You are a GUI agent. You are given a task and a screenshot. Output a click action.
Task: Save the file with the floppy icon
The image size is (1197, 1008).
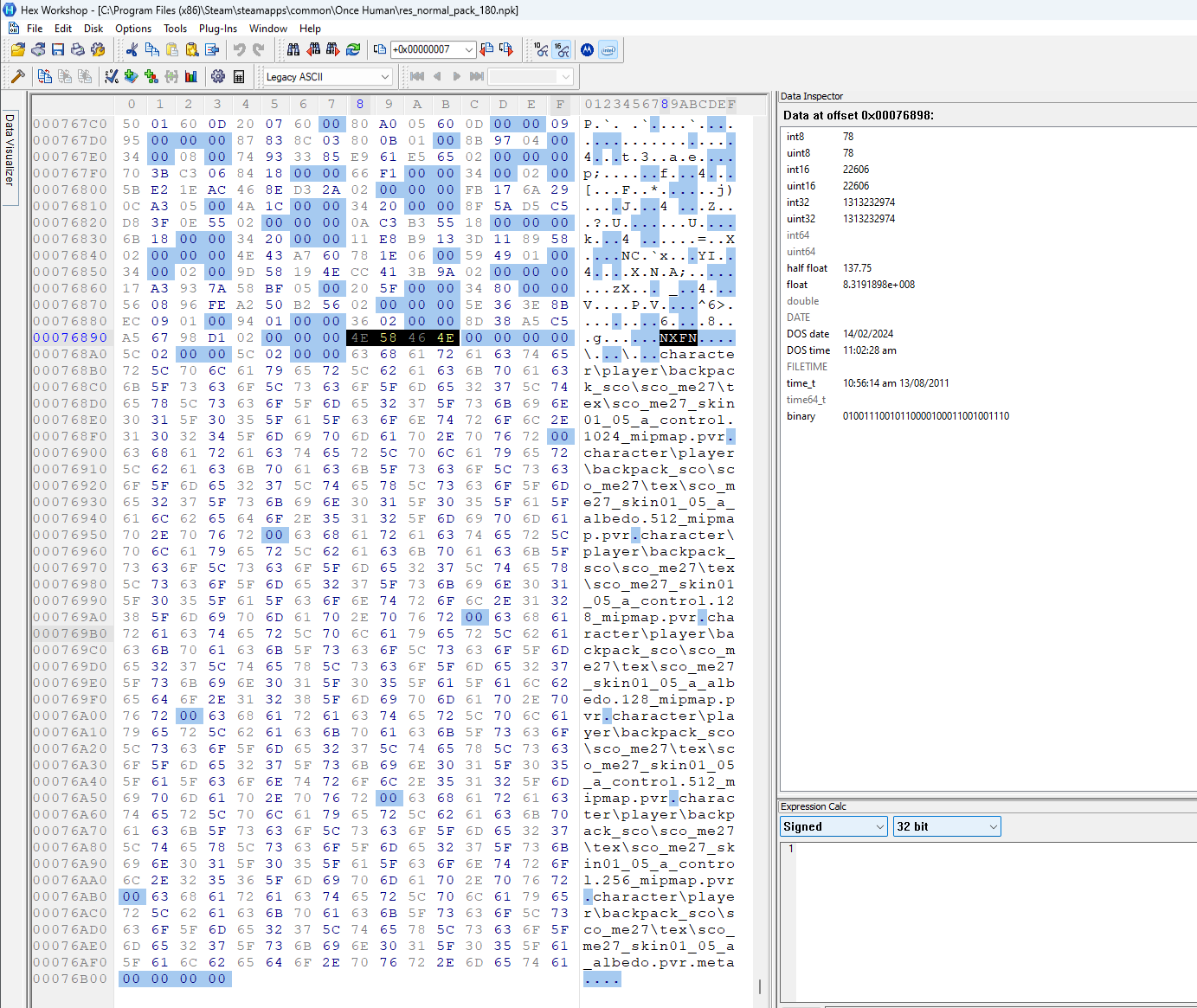[x=58, y=49]
